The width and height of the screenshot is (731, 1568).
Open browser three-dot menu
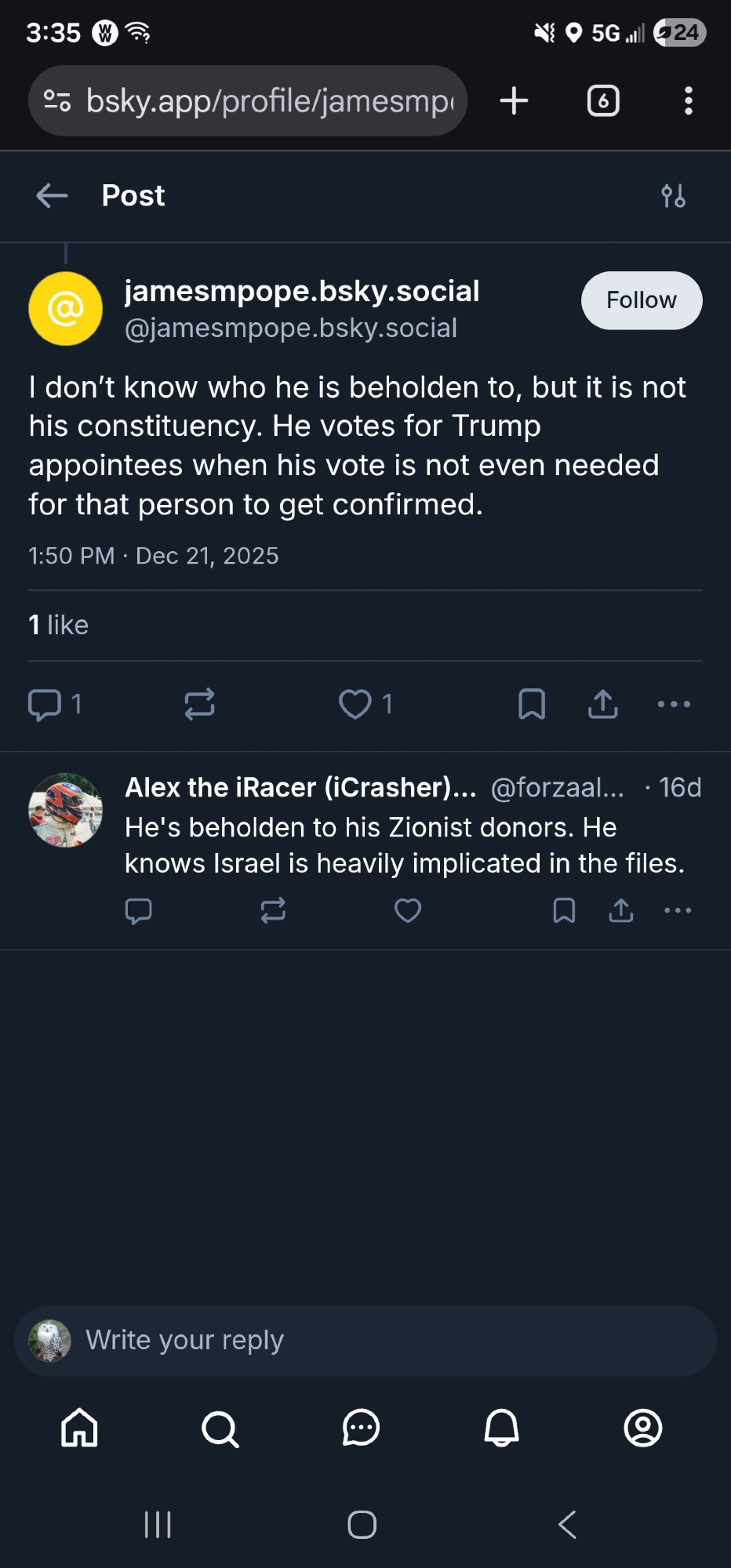click(x=688, y=101)
